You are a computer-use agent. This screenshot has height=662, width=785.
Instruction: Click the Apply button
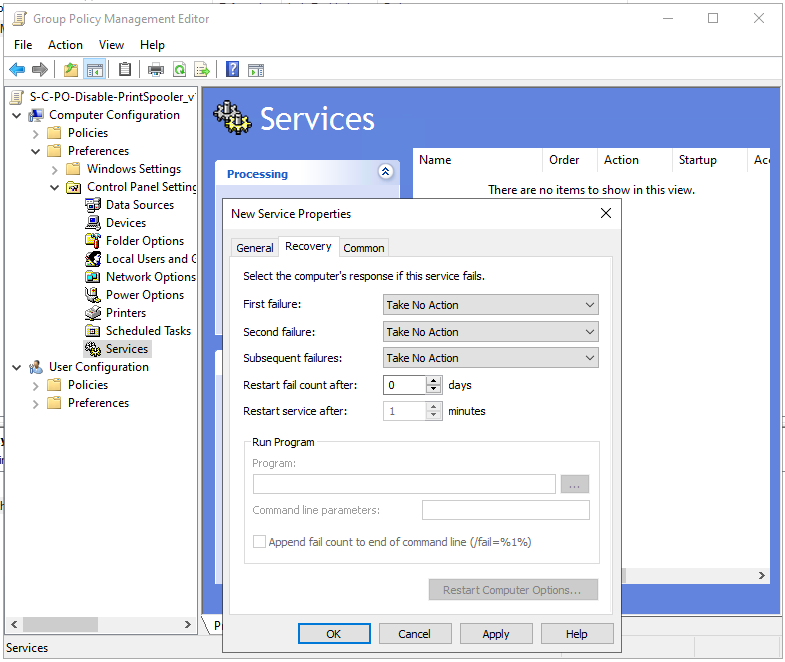(x=496, y=634)
